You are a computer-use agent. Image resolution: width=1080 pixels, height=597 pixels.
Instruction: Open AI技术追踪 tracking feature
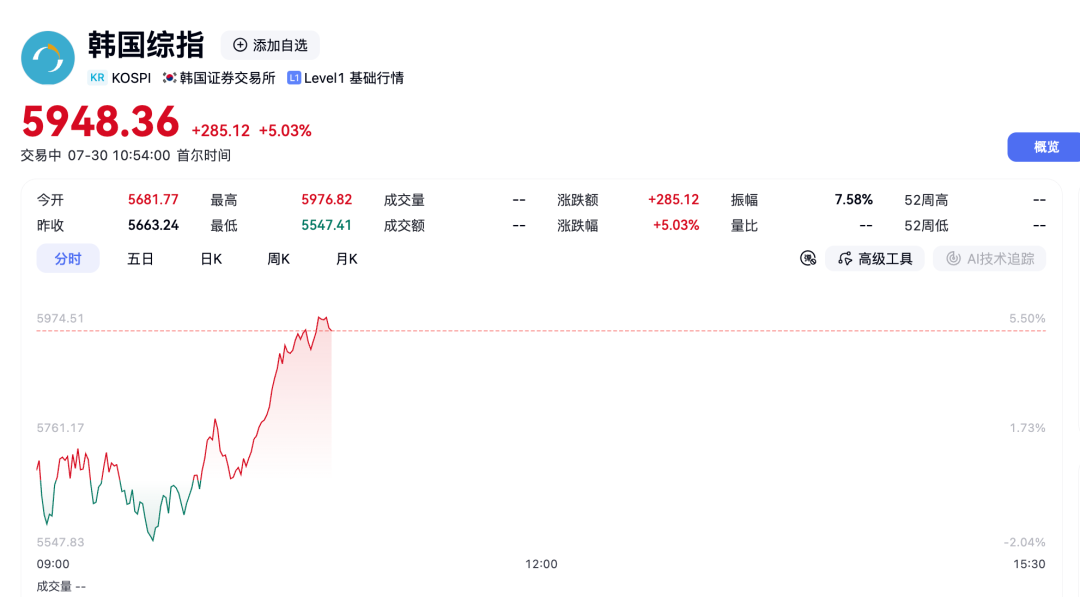pyautogui.click(x=989, y=258)
